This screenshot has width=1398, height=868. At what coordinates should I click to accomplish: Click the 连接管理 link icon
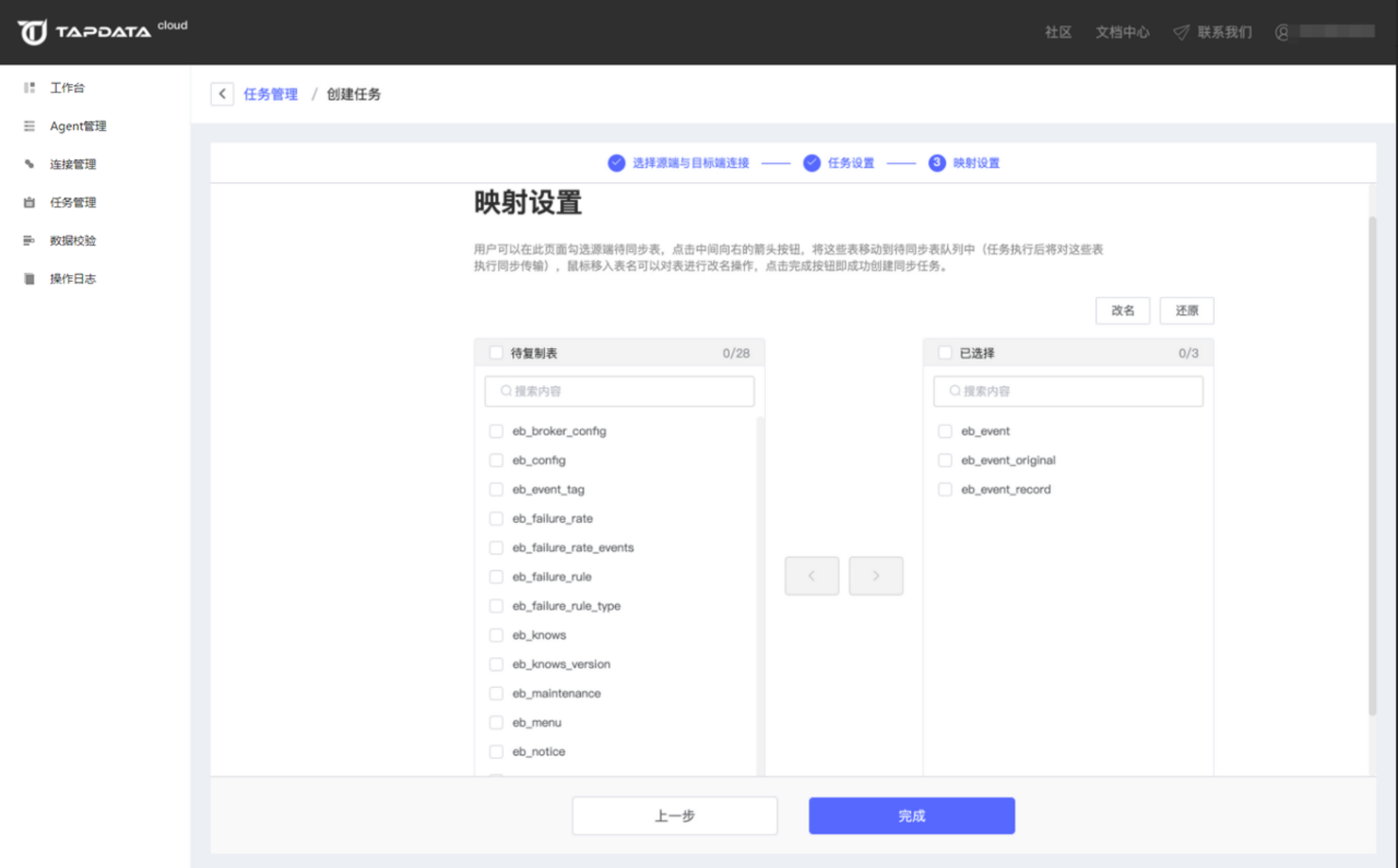[29, 164]
